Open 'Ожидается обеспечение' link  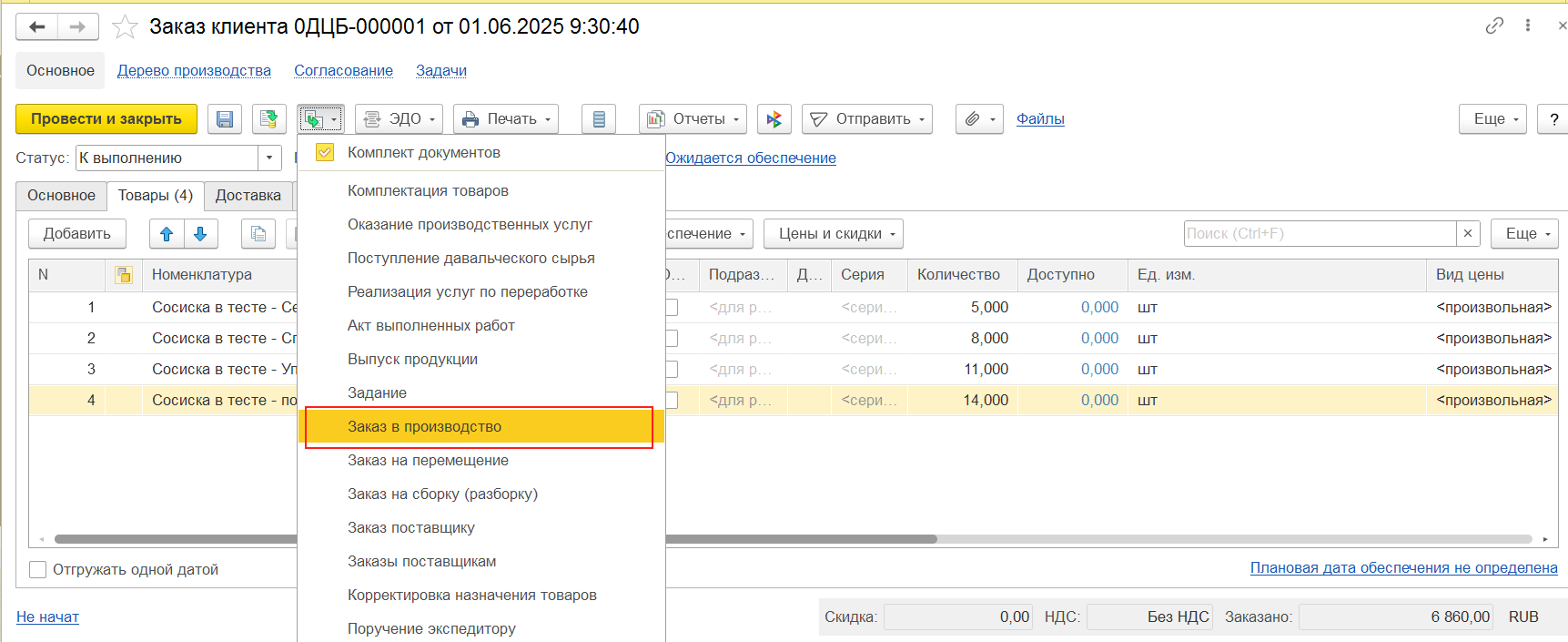[751, 158]
